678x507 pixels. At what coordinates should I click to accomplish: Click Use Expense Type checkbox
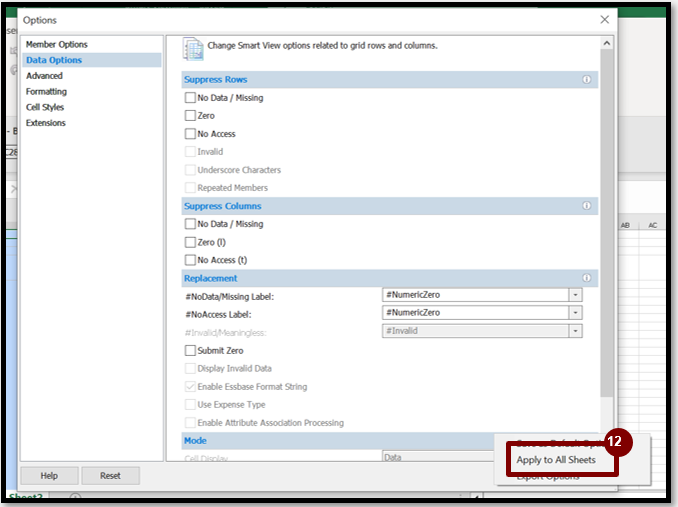(190, 405)
